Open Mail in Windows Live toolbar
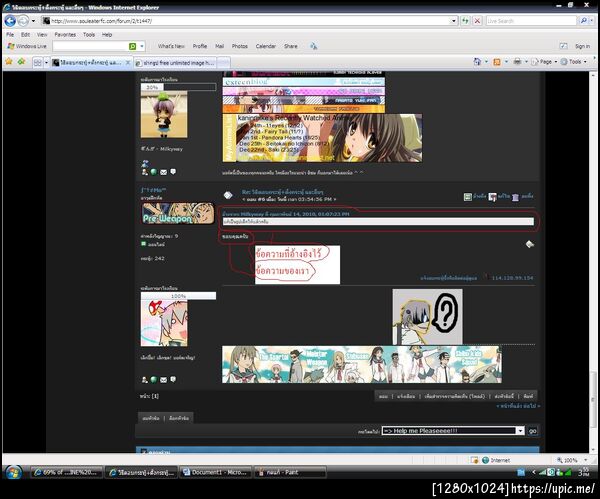This screenshot has height=499, width=600. point(220,46)
